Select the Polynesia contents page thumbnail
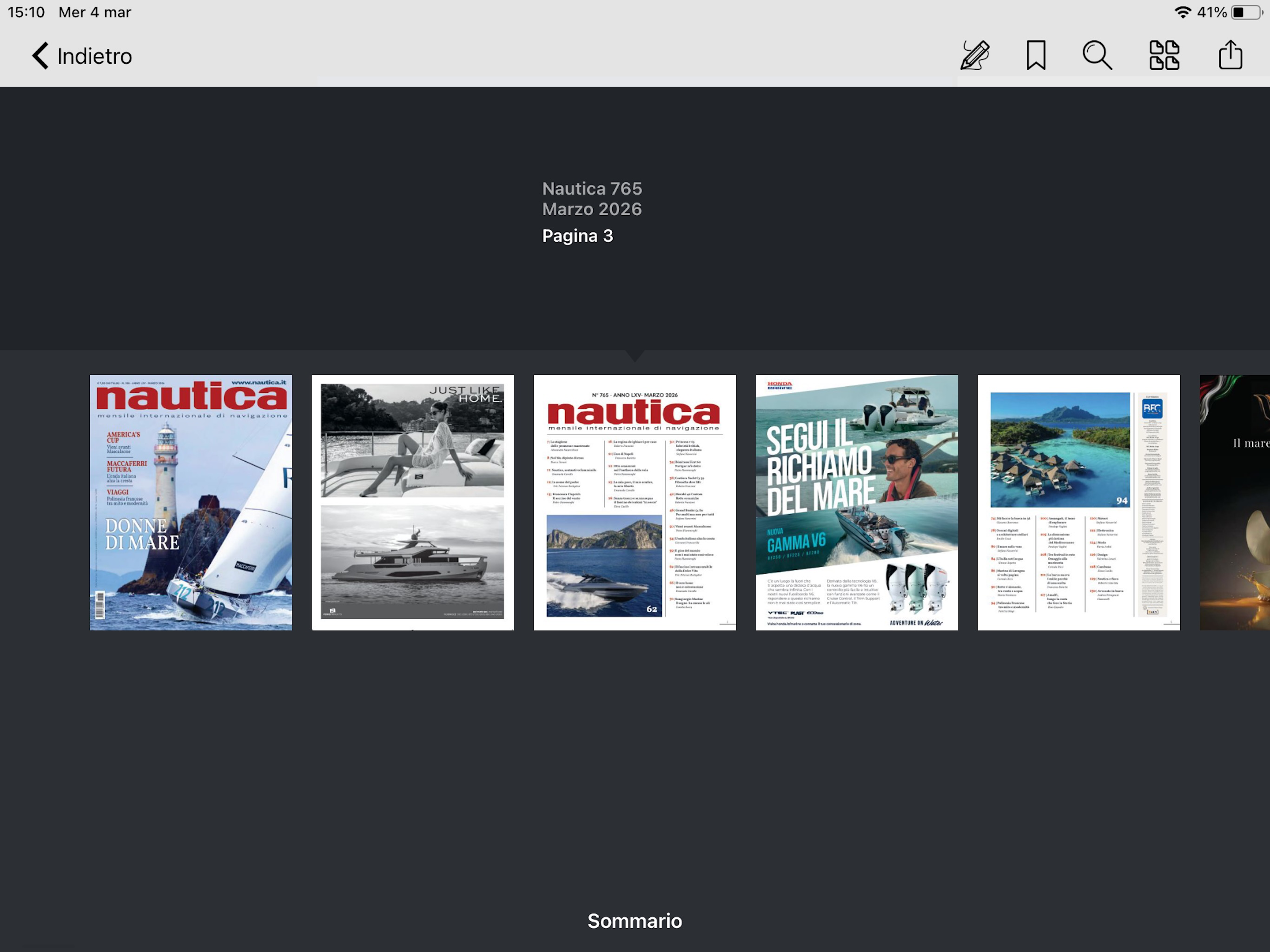Viewport: 1270px width, 952px height. pos(1078,502)
